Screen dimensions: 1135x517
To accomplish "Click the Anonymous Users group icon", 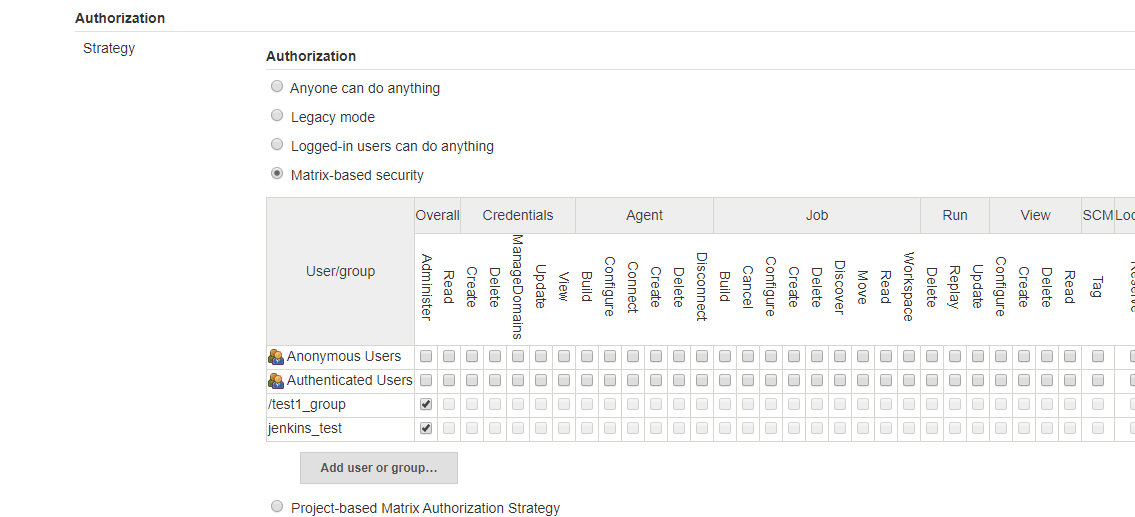I will 276,356.
